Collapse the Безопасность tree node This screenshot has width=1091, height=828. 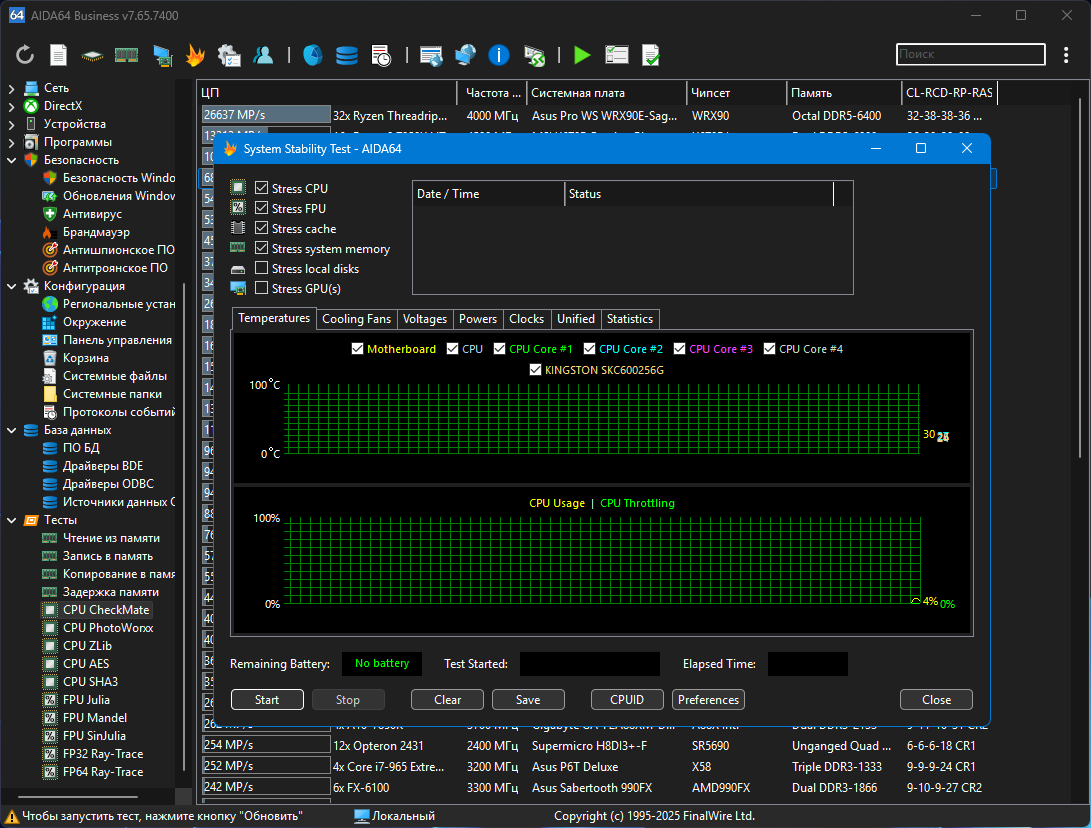click(11, 160)
